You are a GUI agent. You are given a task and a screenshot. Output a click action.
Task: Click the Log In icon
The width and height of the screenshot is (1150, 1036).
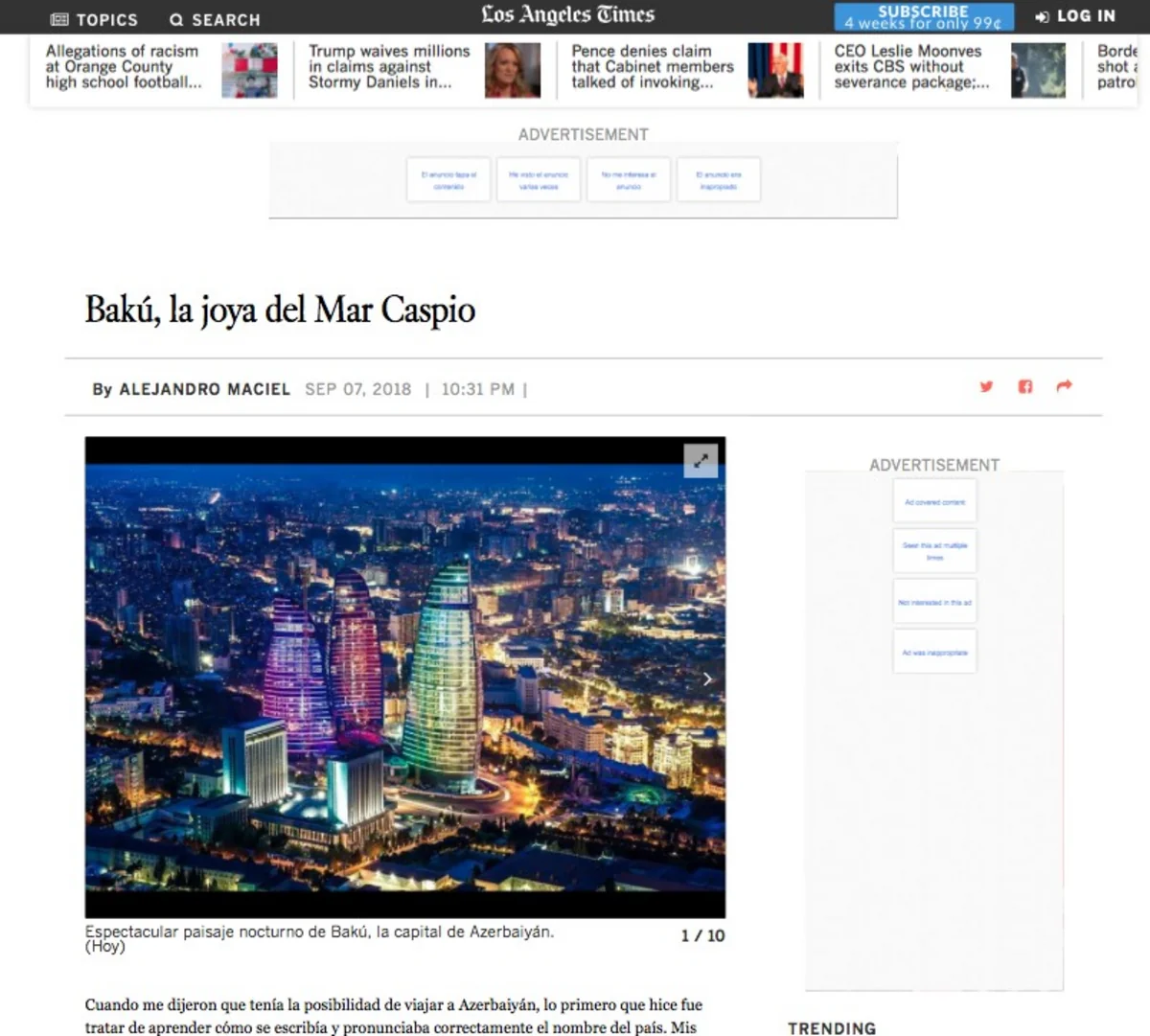click(x=1040, y=15)
